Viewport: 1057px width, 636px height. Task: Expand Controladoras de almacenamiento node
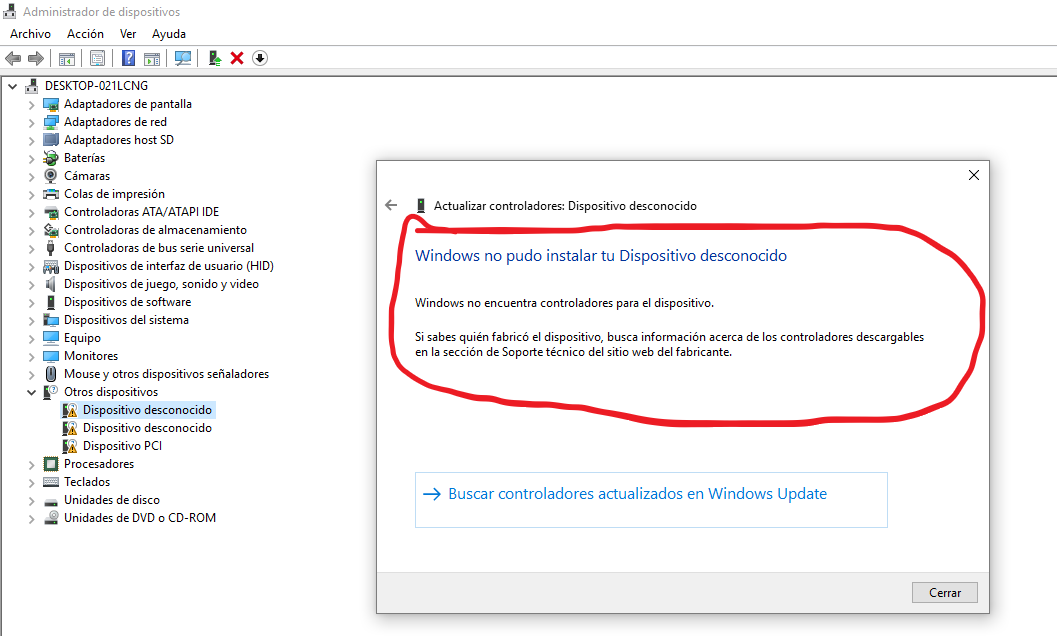click(31, 231)
